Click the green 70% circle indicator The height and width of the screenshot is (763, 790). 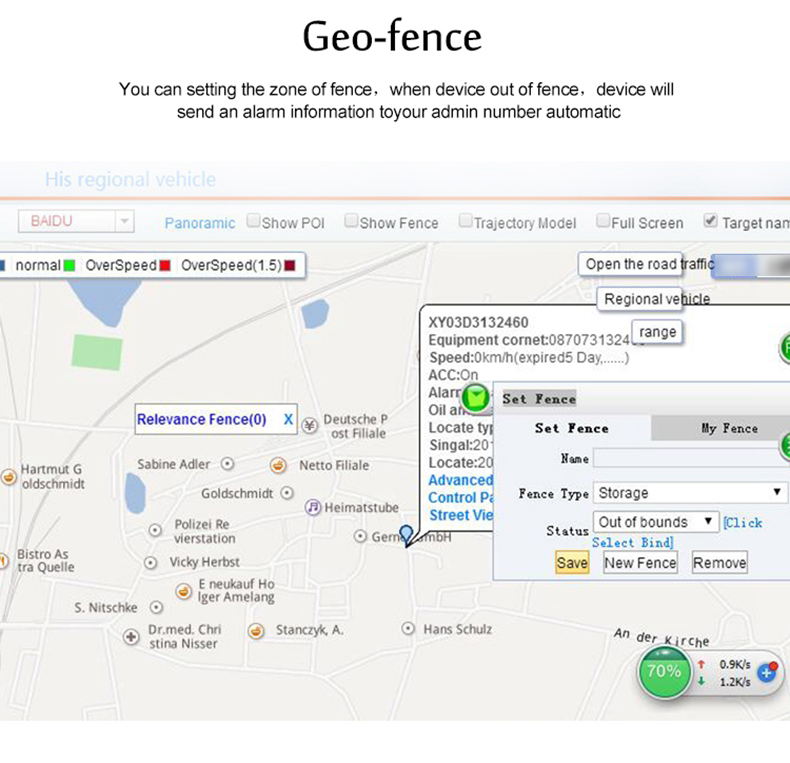(665, 671)
